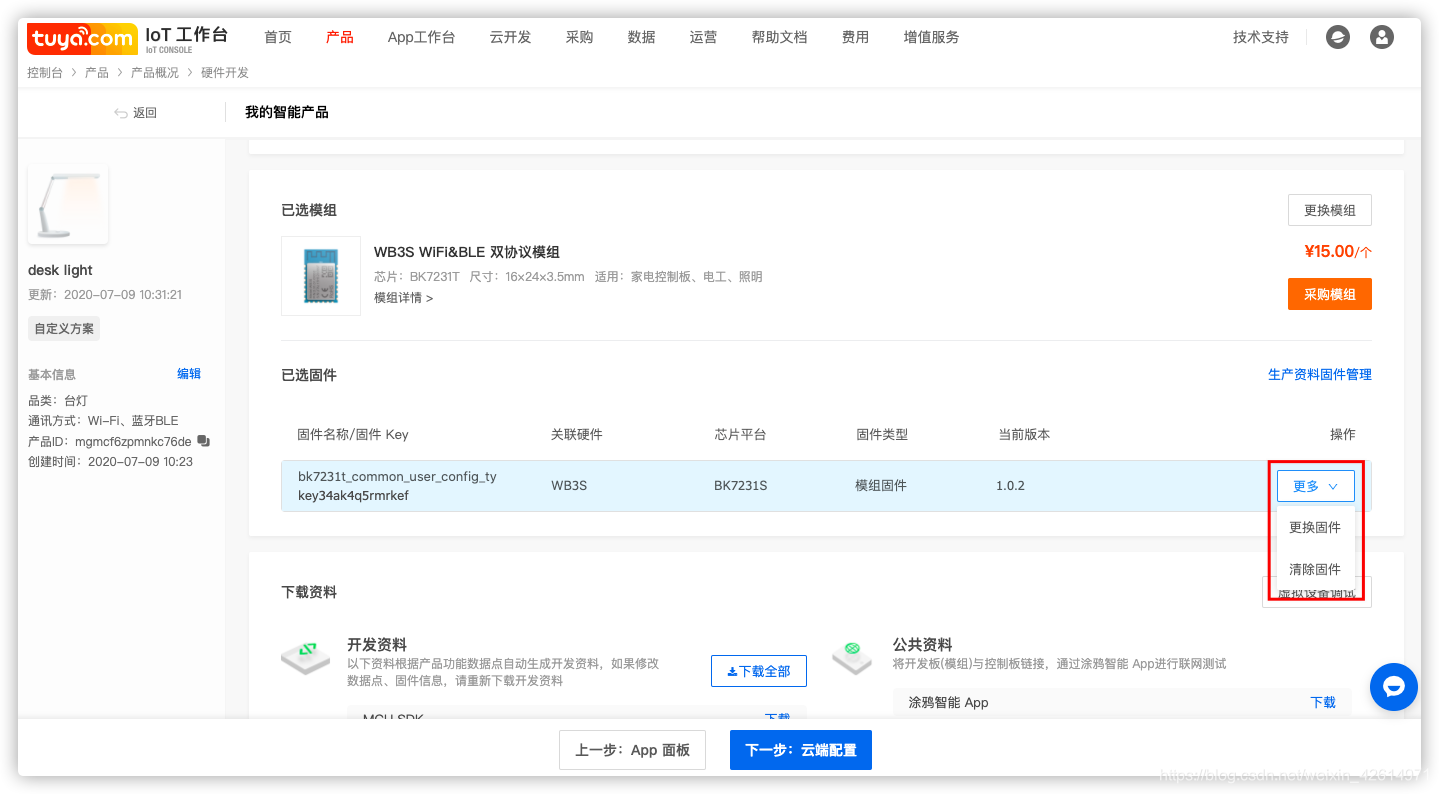Click the return arrow 返回
Viewport: 1439px width, 794px height.
click(135, 113)
